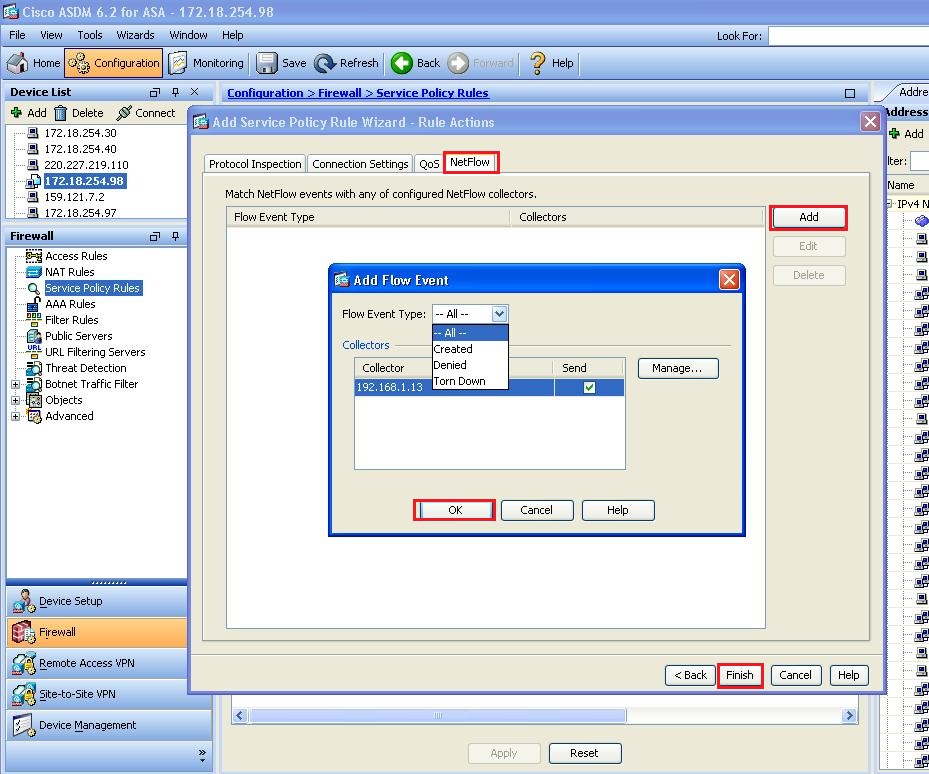Switch to the Connection Settings tab
Viewport: 929px width, 774px height.
click(360, 163)
